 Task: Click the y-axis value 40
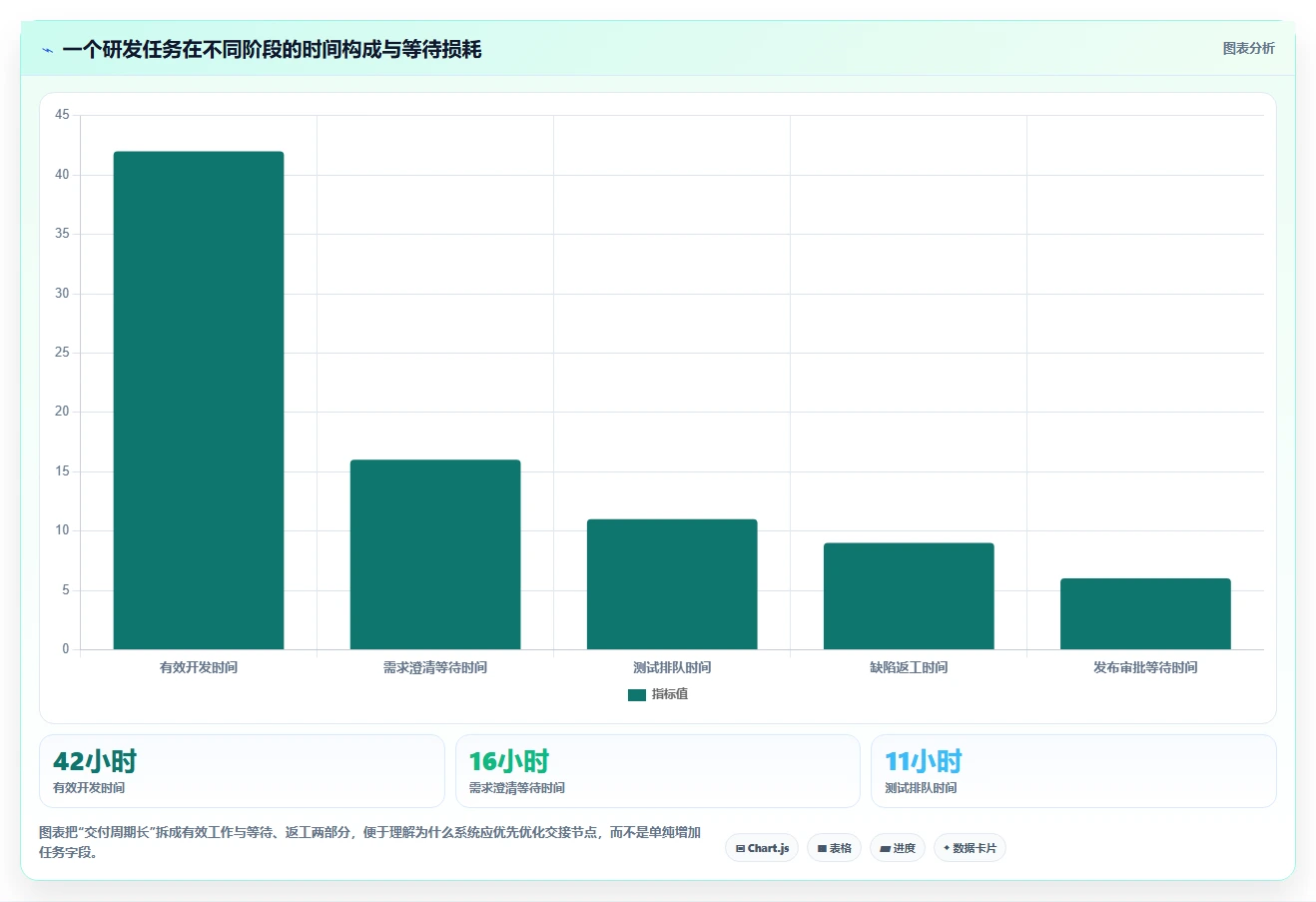(x=62, y=175)
